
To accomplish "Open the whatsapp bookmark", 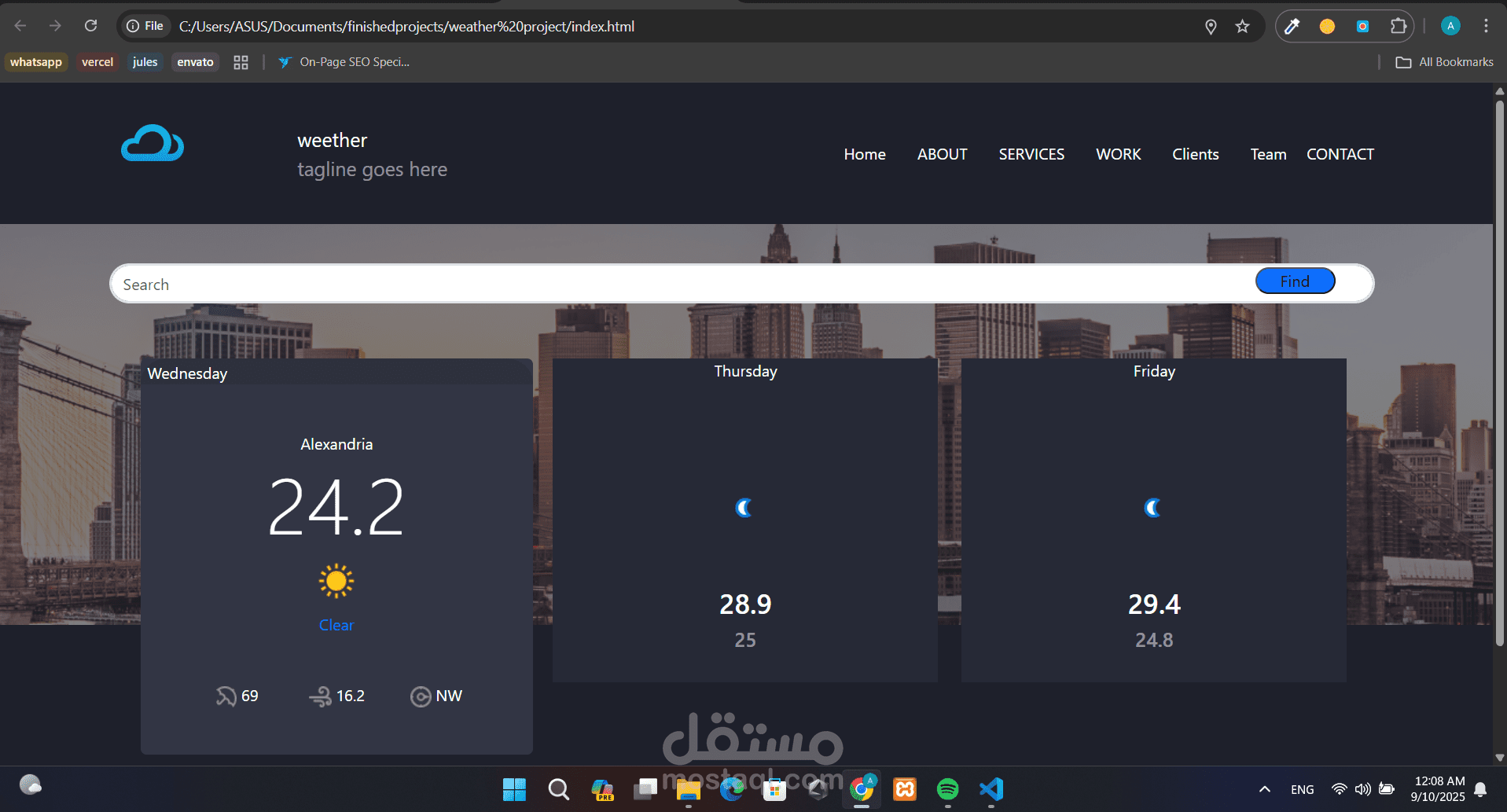I will pos(36,62).
